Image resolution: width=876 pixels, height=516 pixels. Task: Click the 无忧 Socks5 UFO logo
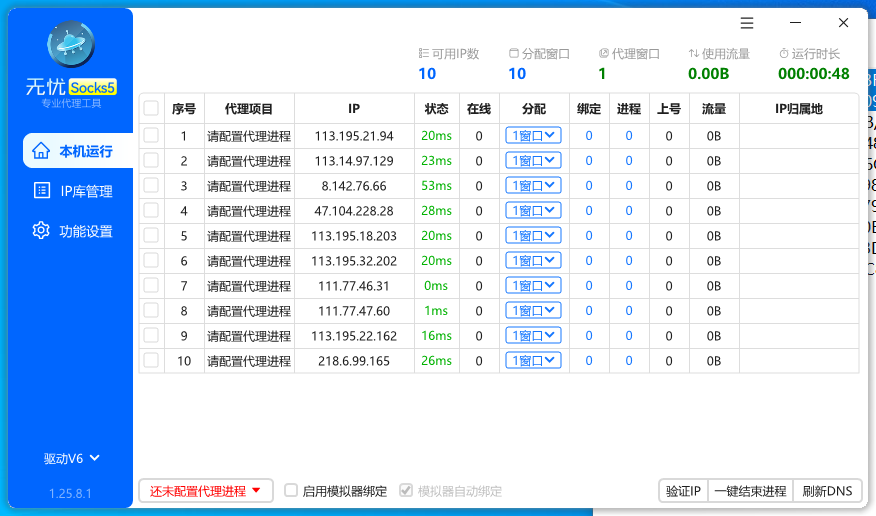(71, 44)
